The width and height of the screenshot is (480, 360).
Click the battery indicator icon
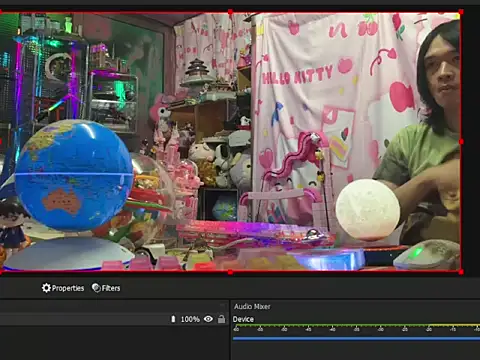173,319
